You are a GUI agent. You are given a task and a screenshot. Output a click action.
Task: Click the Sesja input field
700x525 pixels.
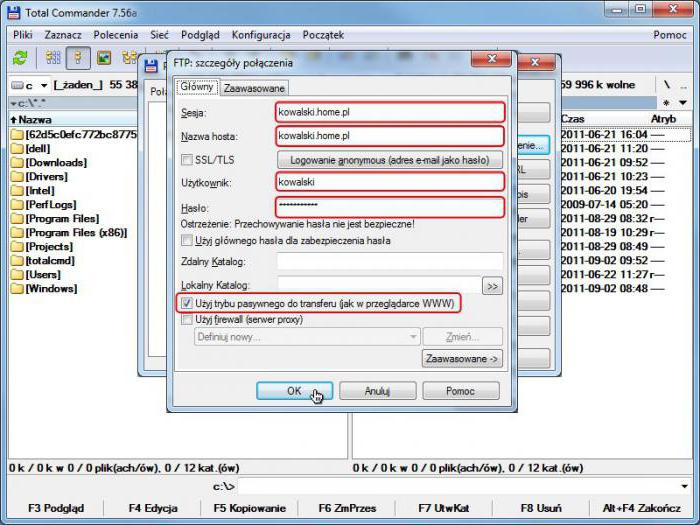[x=390, y=112]
